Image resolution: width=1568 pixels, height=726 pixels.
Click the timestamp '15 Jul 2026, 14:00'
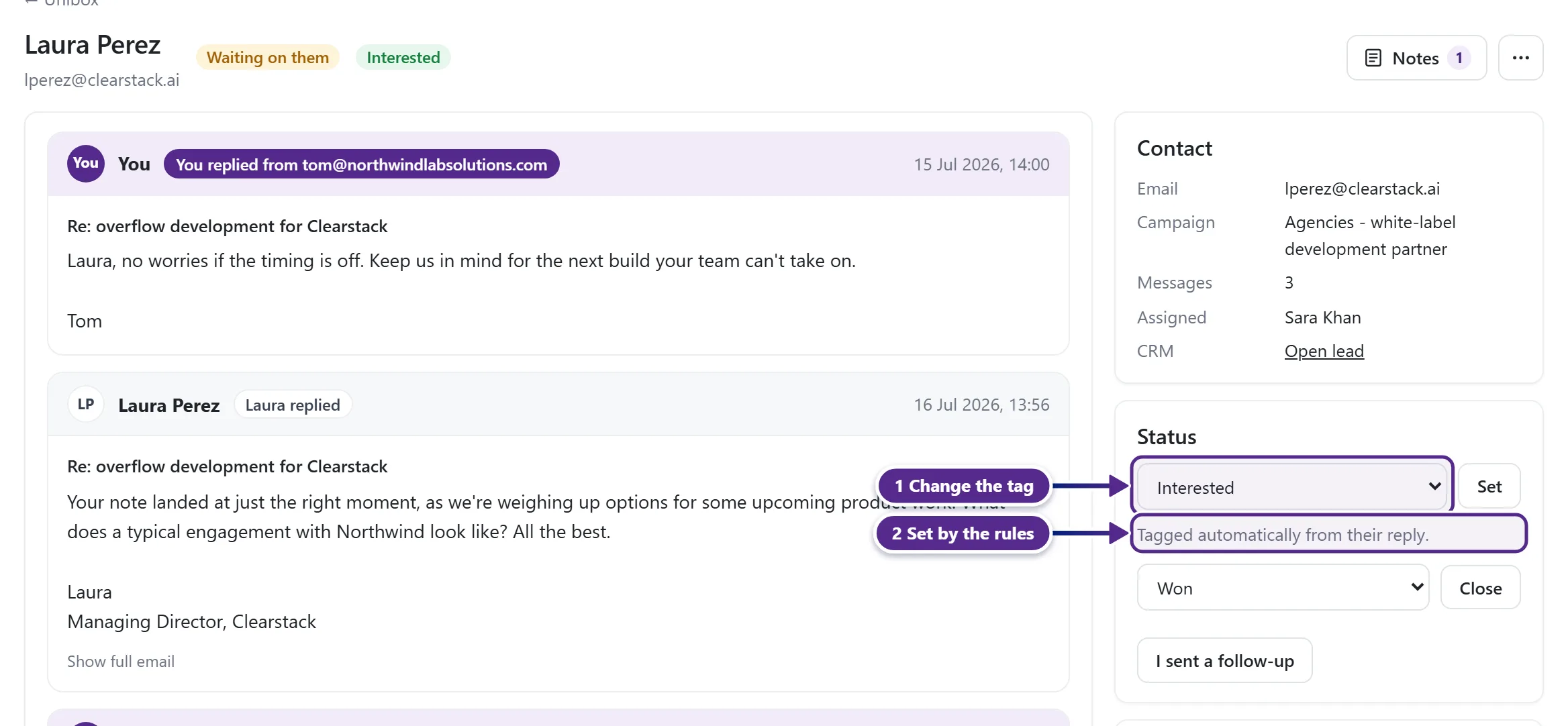981,164
